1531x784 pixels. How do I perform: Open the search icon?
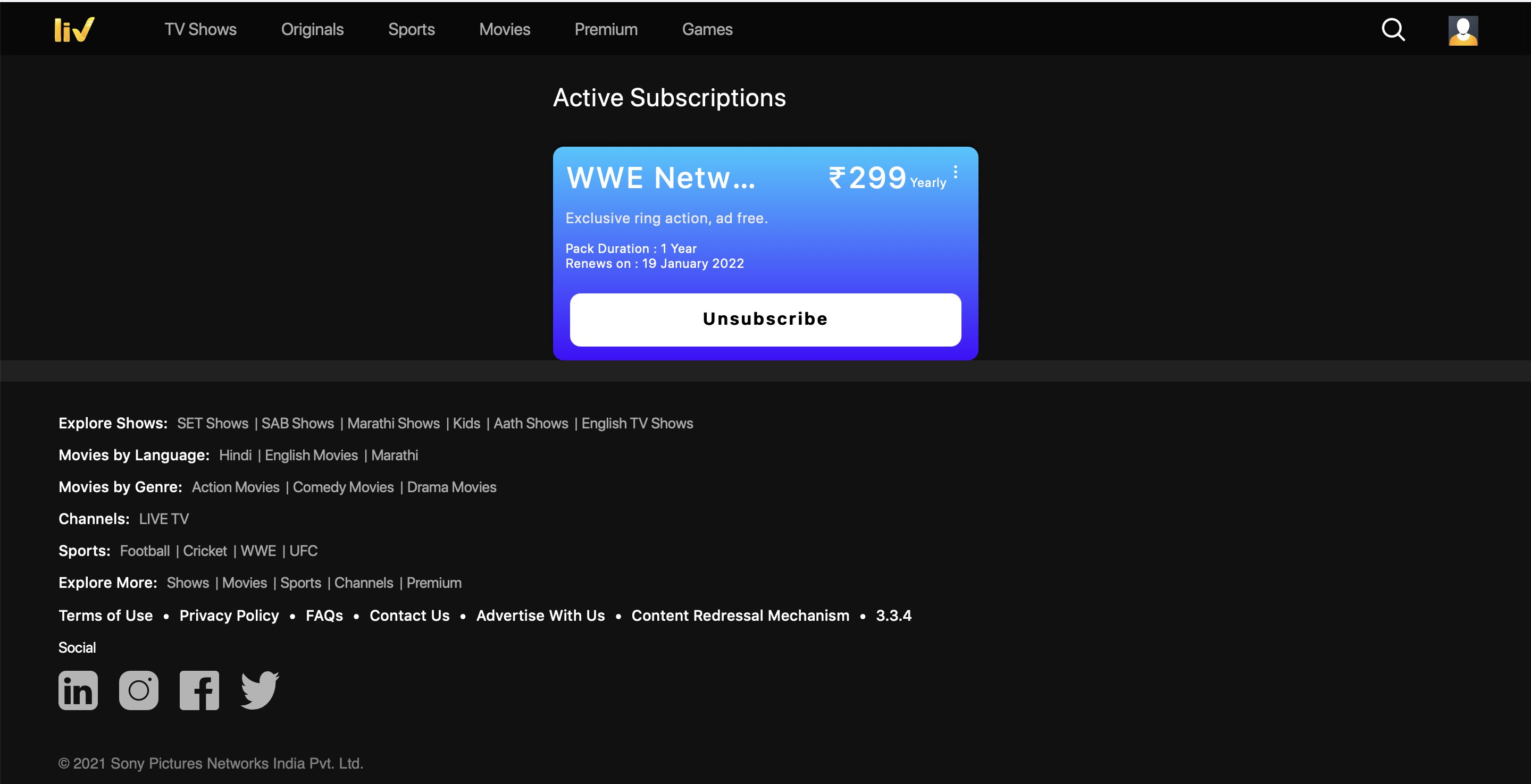[x=1393, y=29]
